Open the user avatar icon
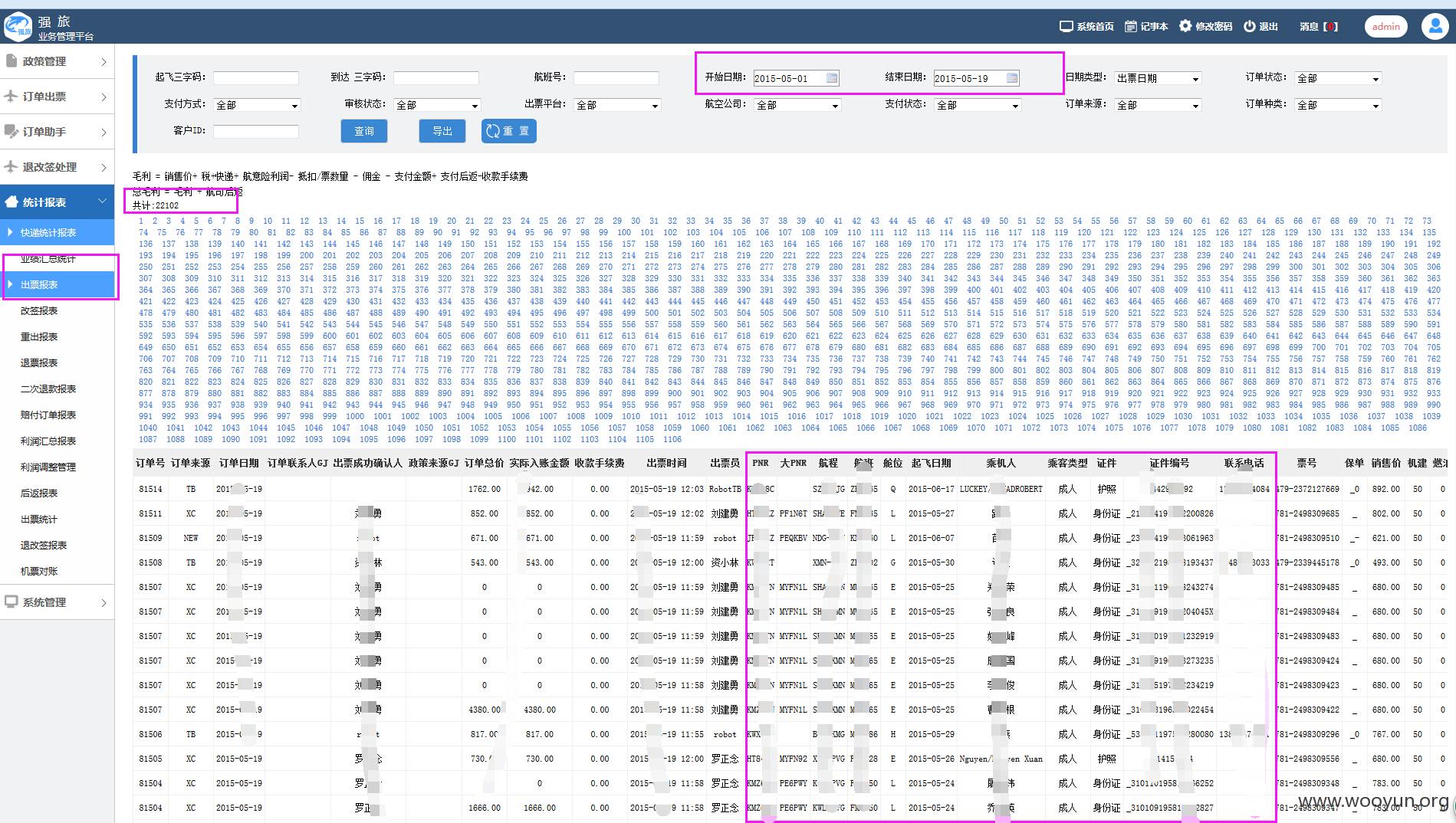1456x823 pixels. pyautogui.click(x=1435, y=26)
